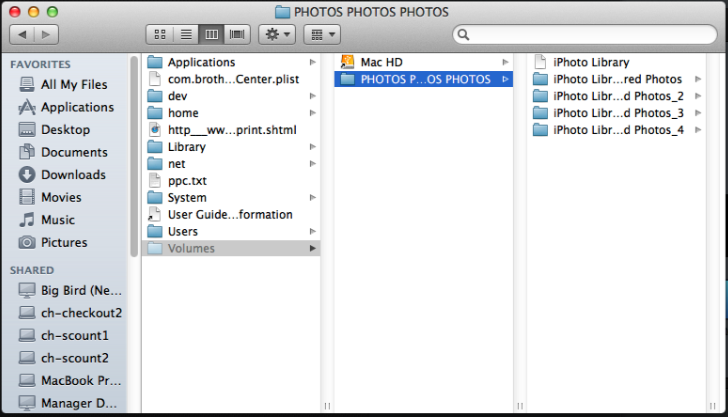Viewport: 728px width, 417px height.
Task: Expand arrow next to Volumes folder
Action: pyautogui.click(x=312, y=248)
